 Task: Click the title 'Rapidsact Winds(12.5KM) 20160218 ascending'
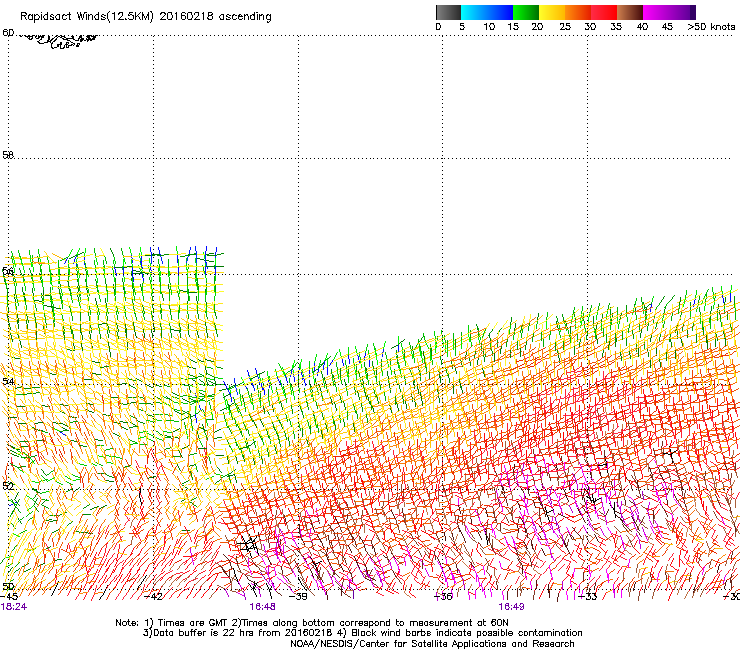(x=146, y=17)
